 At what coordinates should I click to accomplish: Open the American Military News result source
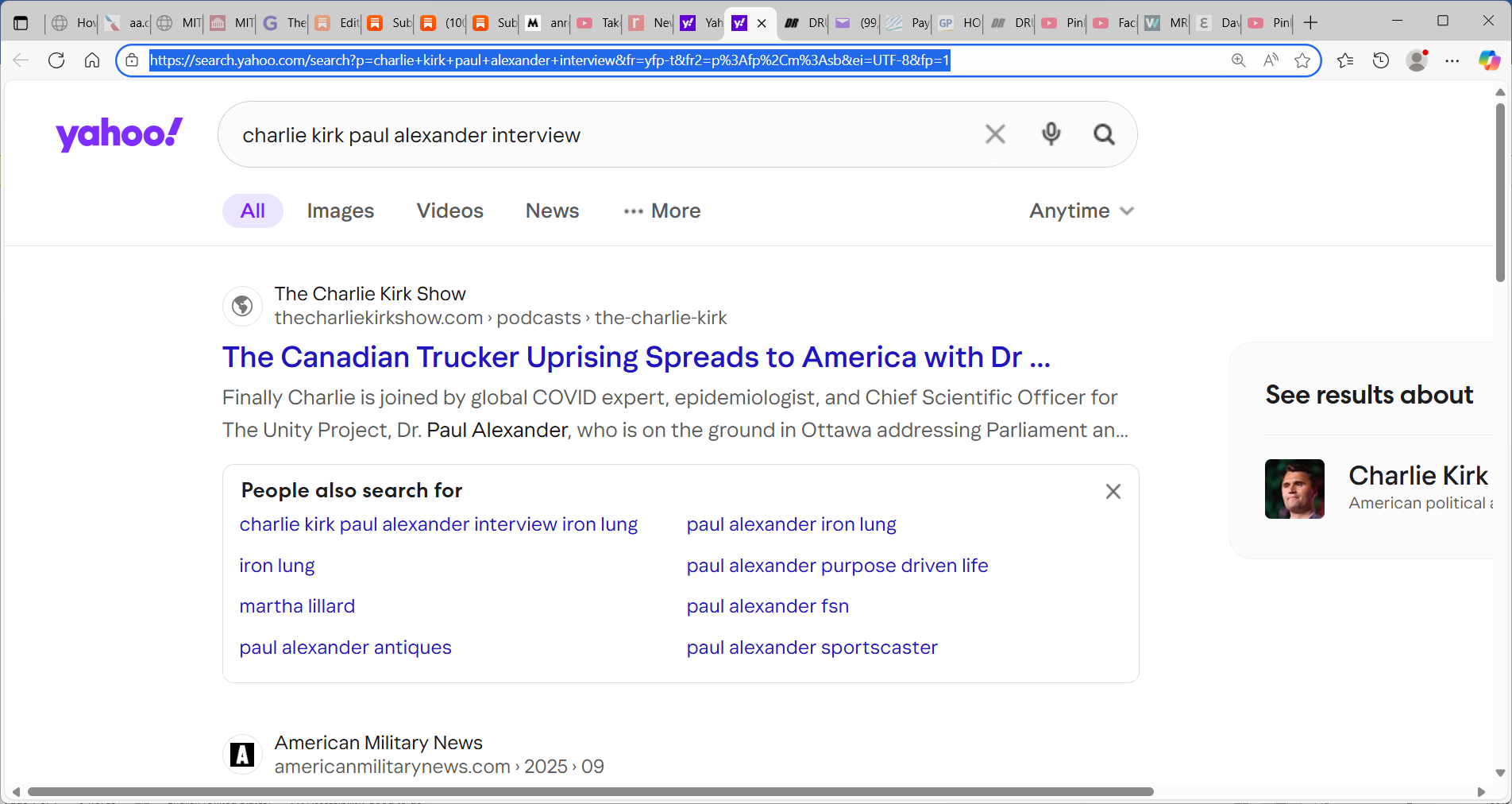[378, 743]
